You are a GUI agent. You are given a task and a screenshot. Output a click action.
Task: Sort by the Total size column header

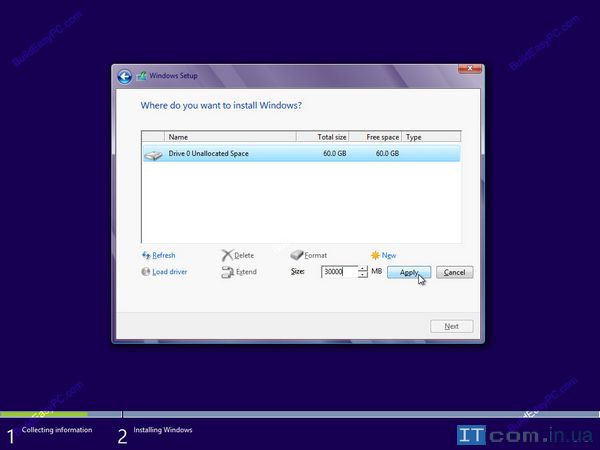pyautogui.click(x=325, y=137)
